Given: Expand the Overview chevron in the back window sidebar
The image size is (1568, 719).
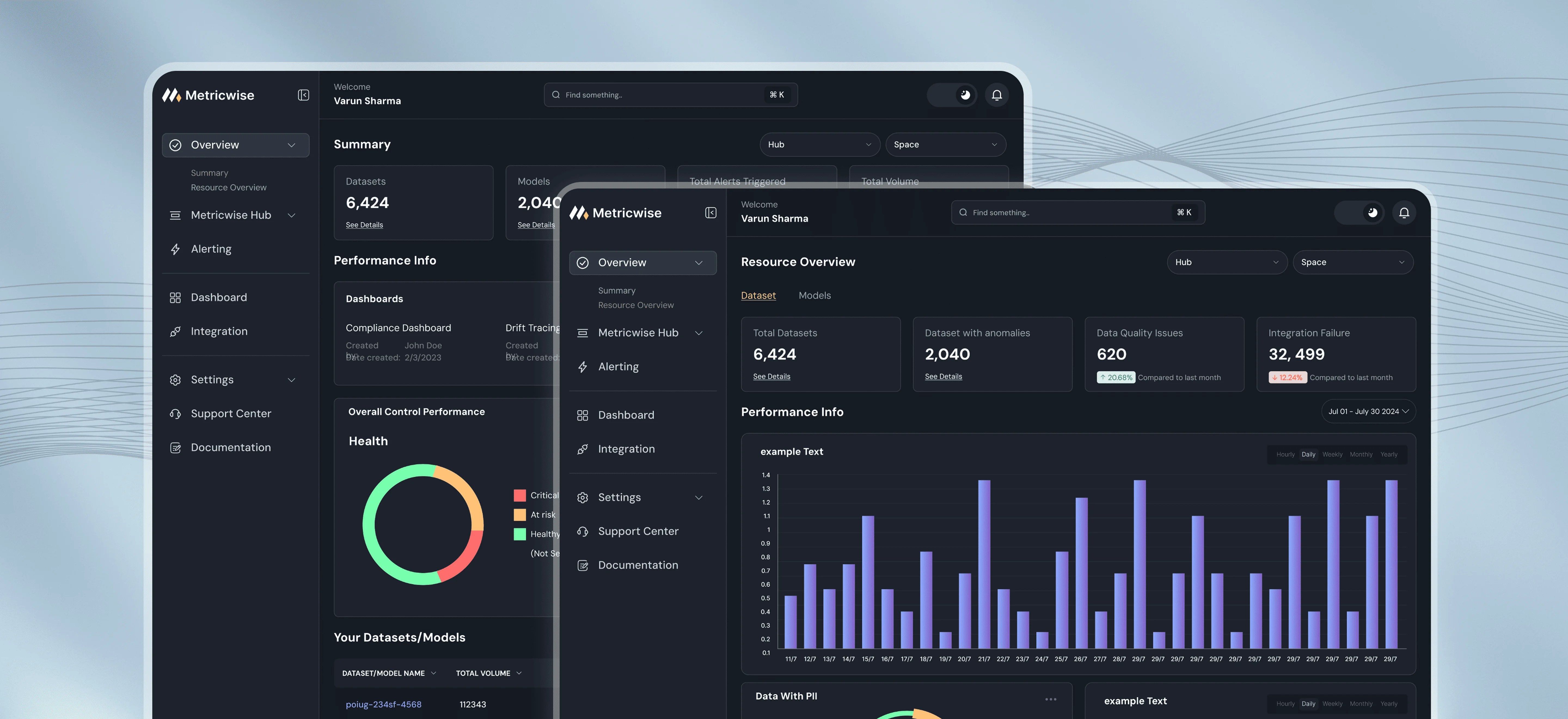Looking at the screenshot, I should click(x=292, y=145).
